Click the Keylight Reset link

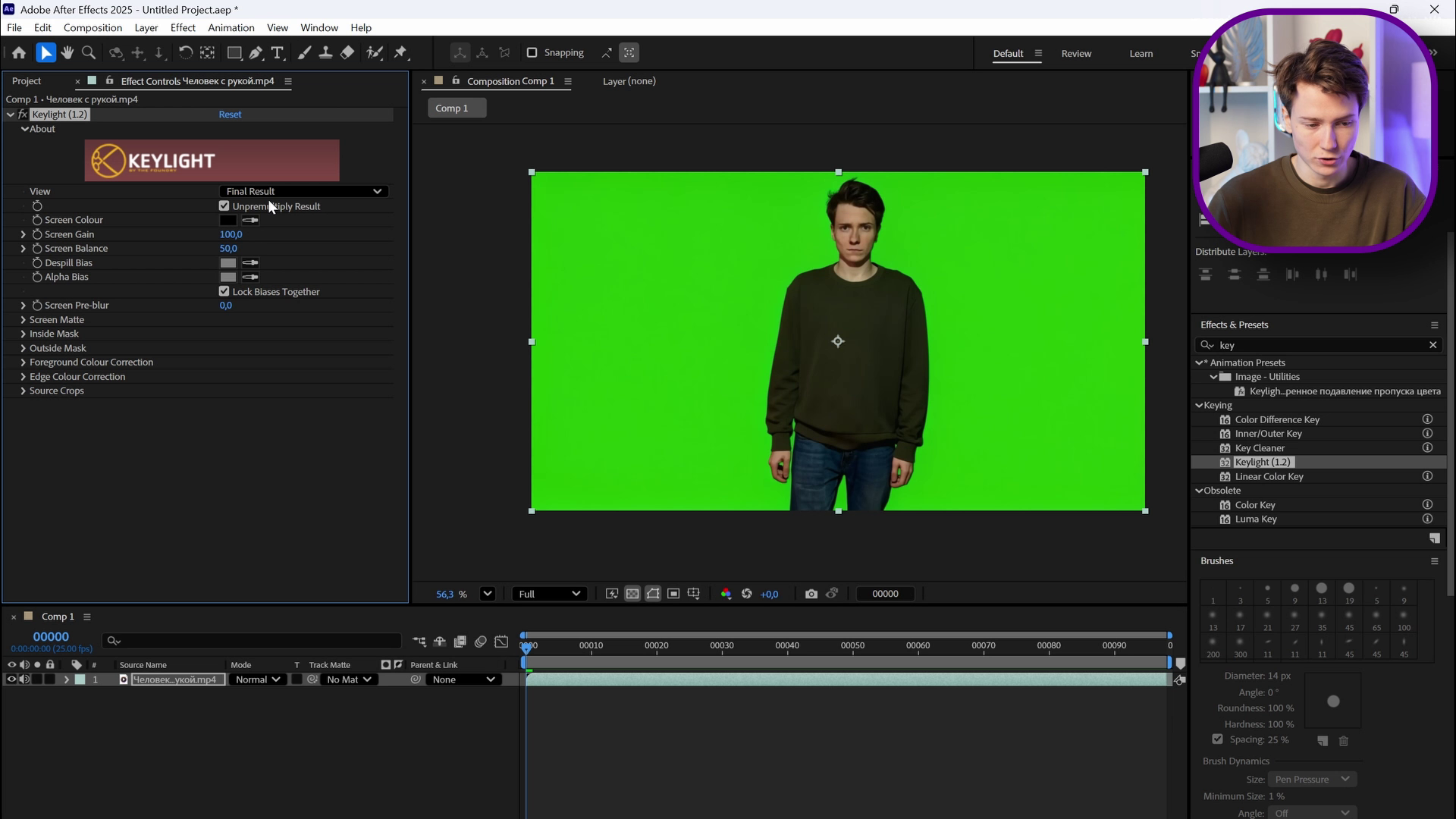(x=230, y=115)
